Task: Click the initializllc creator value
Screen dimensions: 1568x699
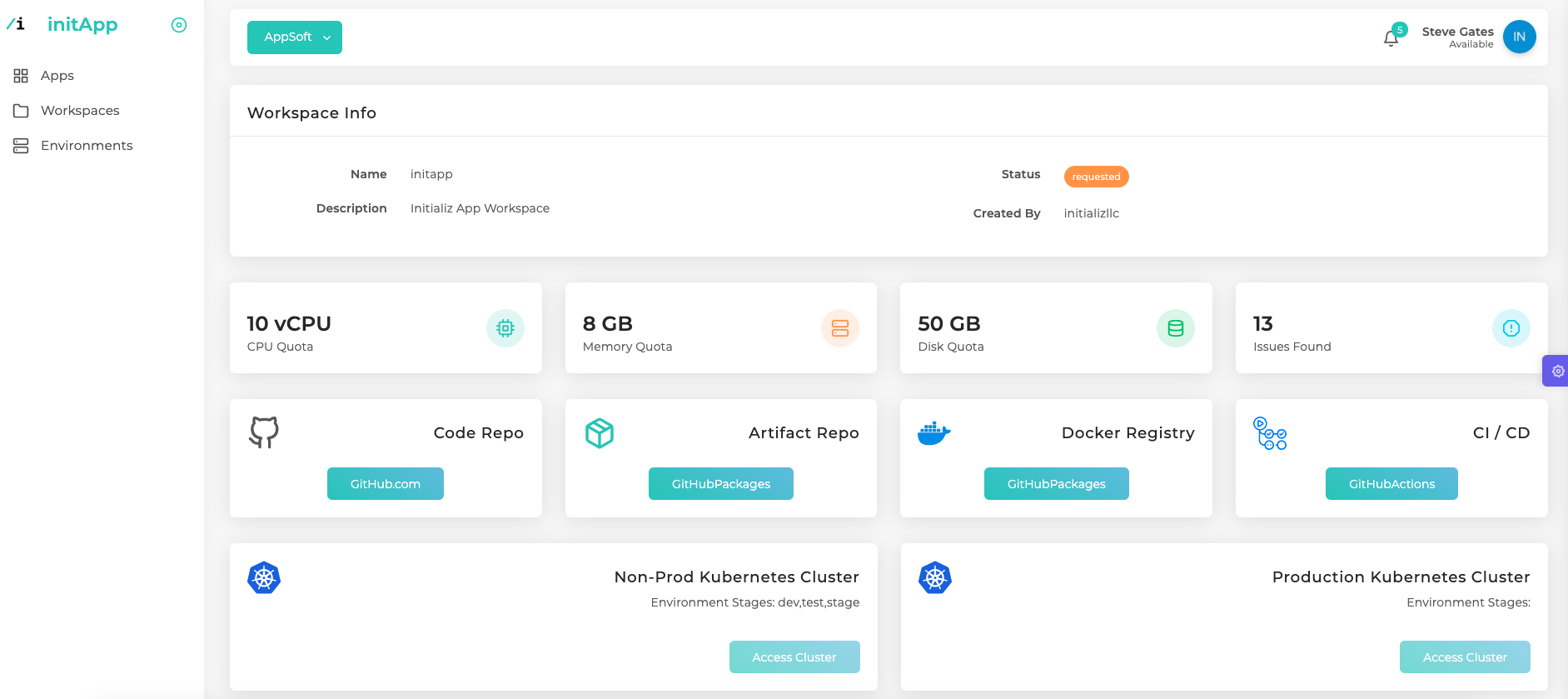Action: pyautogui.click(x=1092, y=213)
